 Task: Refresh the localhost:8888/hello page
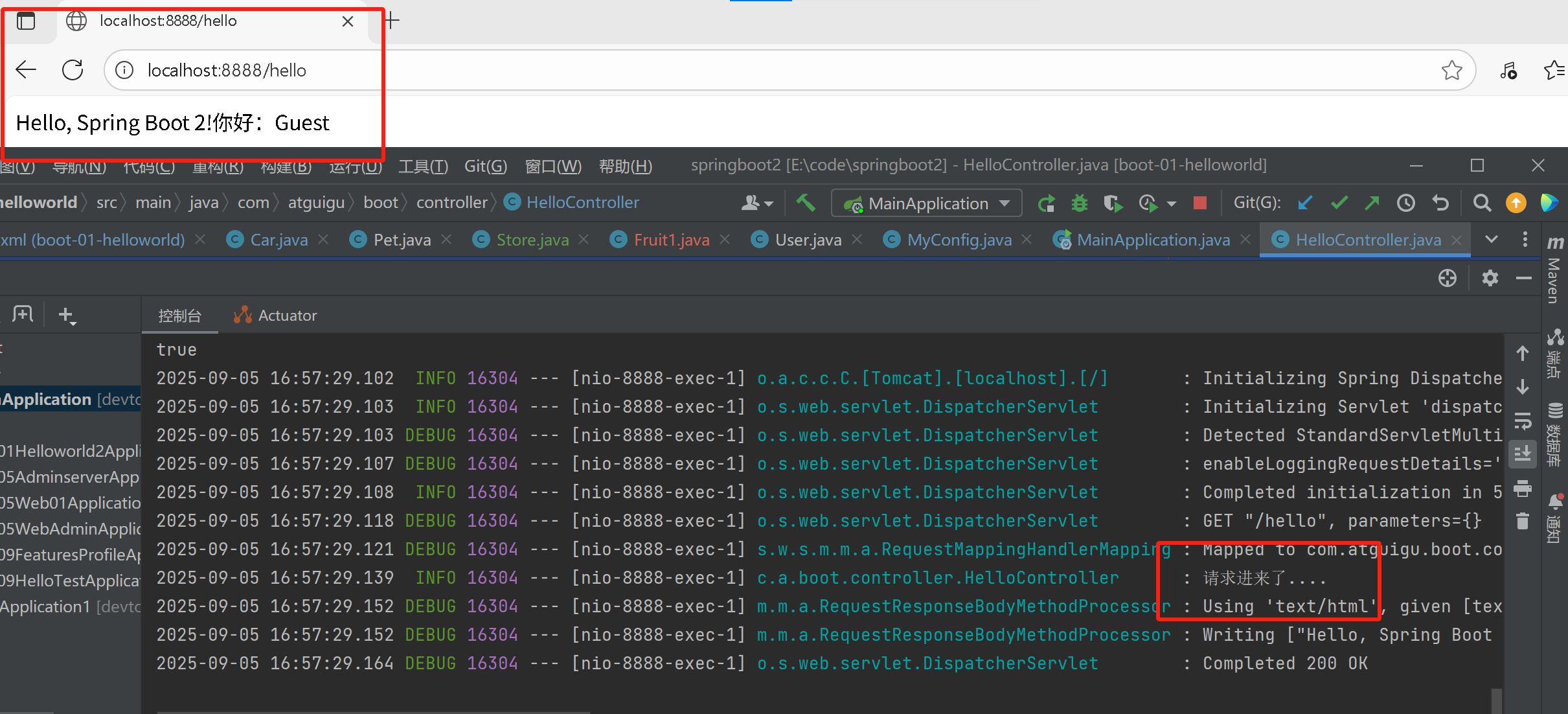pyautogui.click(x=72, y=69)
